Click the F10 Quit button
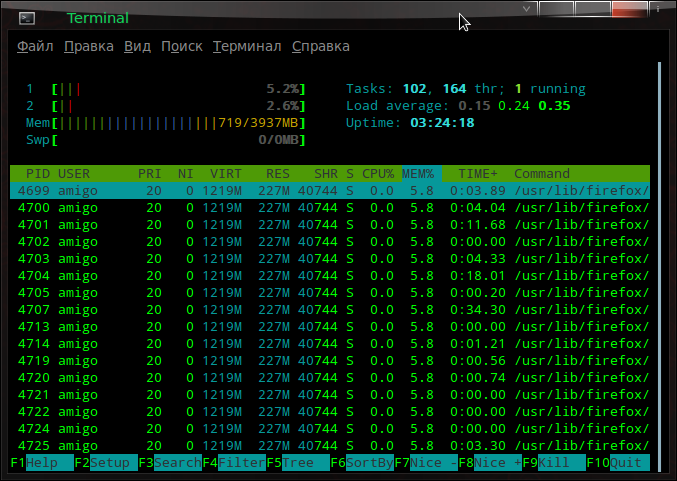This screenshot has height=481, width=677. coord(618,462)
